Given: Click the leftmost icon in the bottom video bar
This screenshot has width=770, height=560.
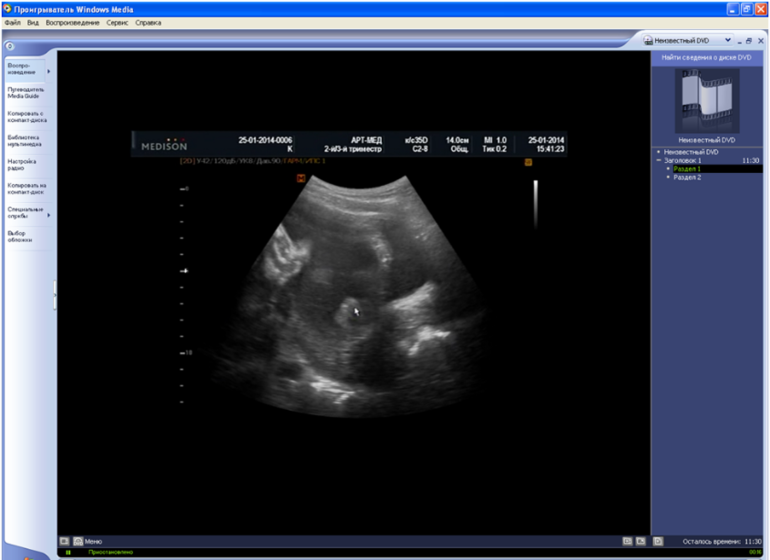Looking at the screenshot, I should coord(65,541).
